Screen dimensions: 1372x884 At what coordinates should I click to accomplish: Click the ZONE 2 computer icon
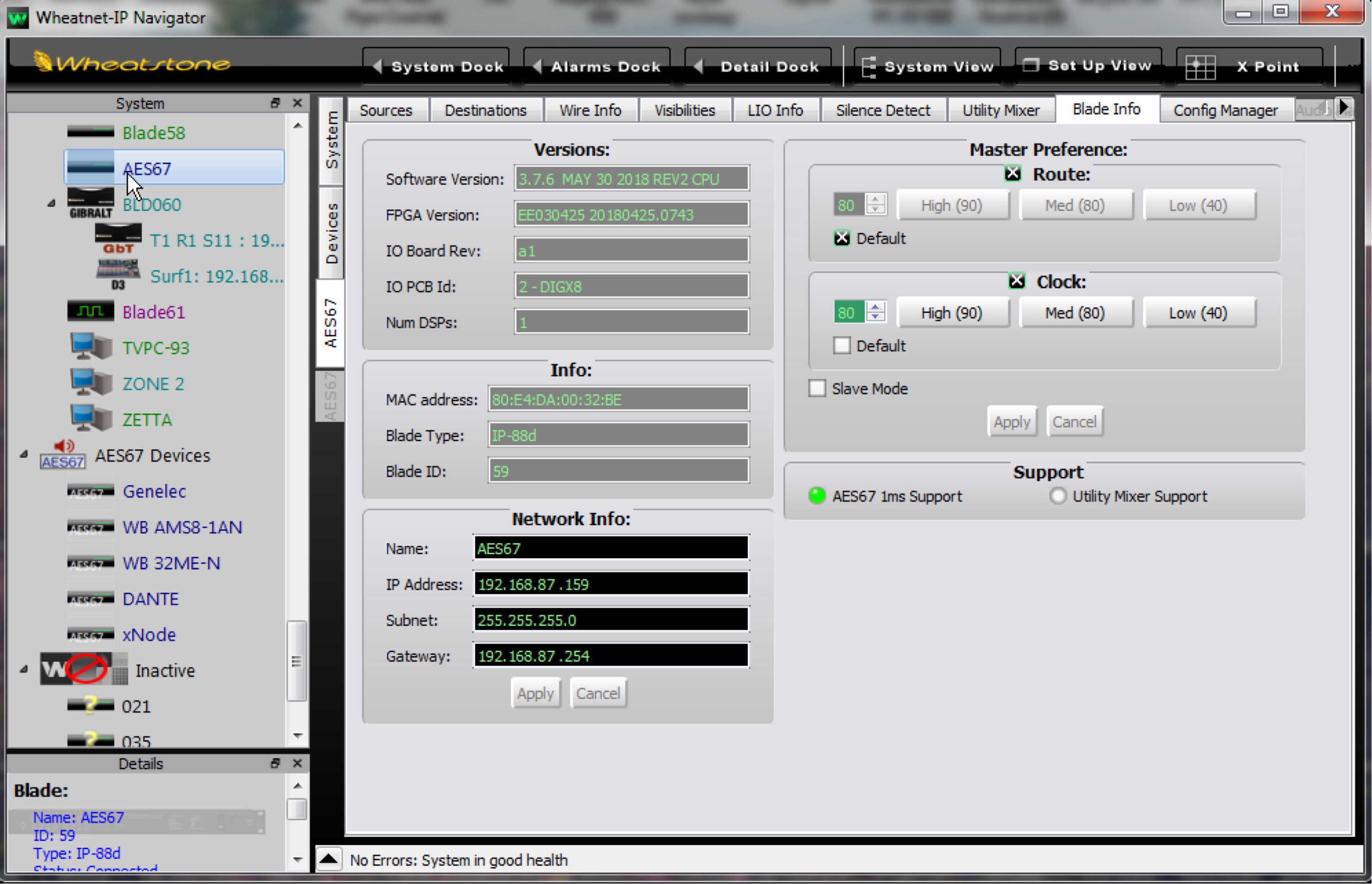pyautogui.click(x=91, y=383)
